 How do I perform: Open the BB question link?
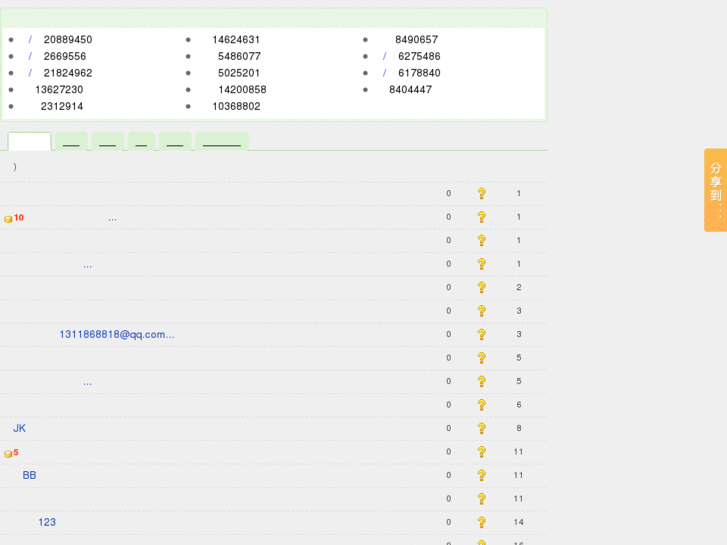[x=29, y=475]
